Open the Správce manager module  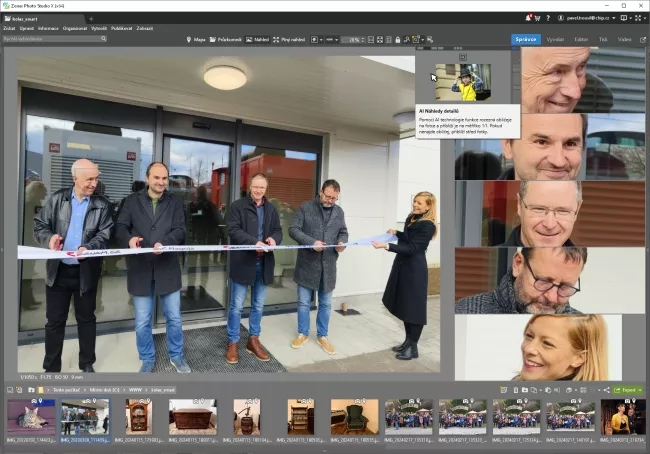pos(524,39)
